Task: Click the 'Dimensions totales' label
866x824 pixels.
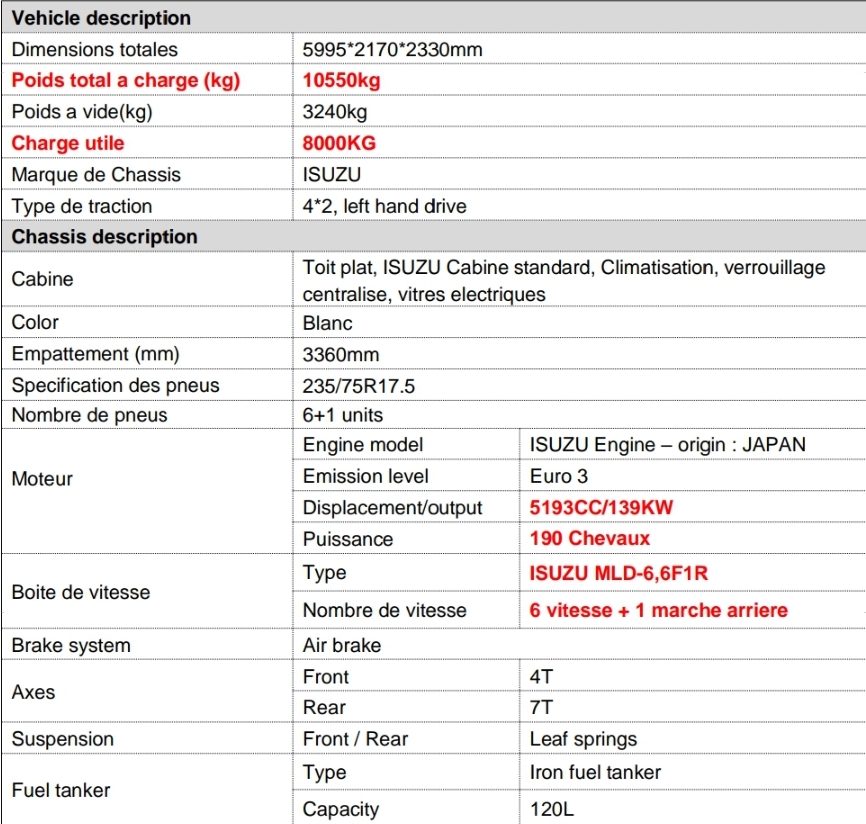Action: click(94, 50)
